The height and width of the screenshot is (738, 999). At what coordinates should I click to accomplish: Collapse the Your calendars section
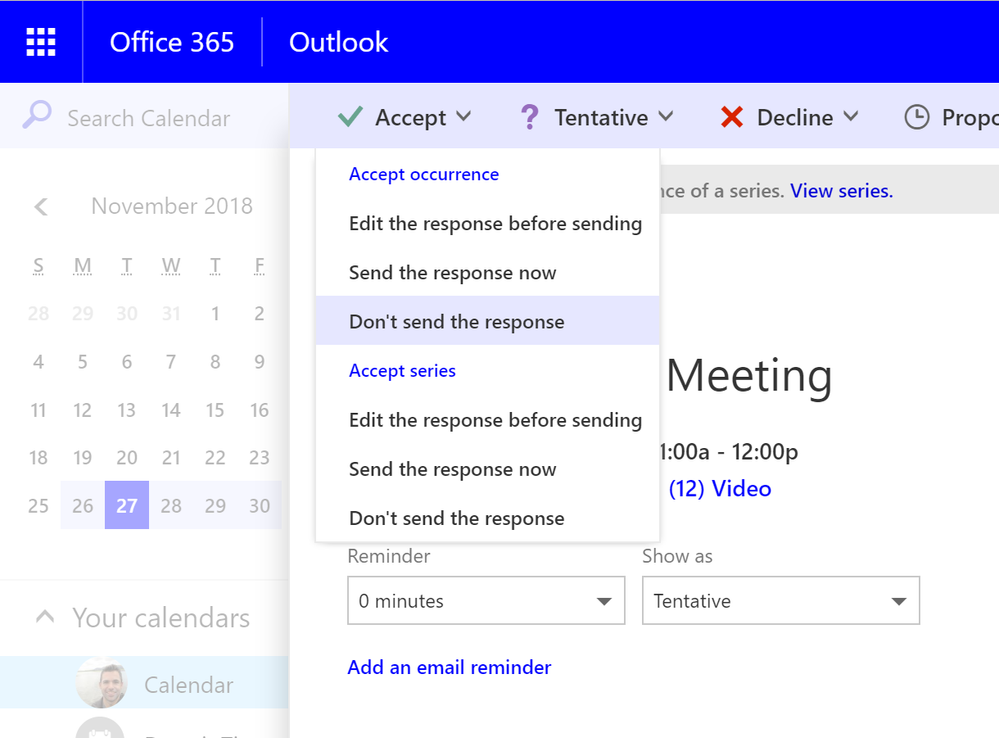pos(45,617)
